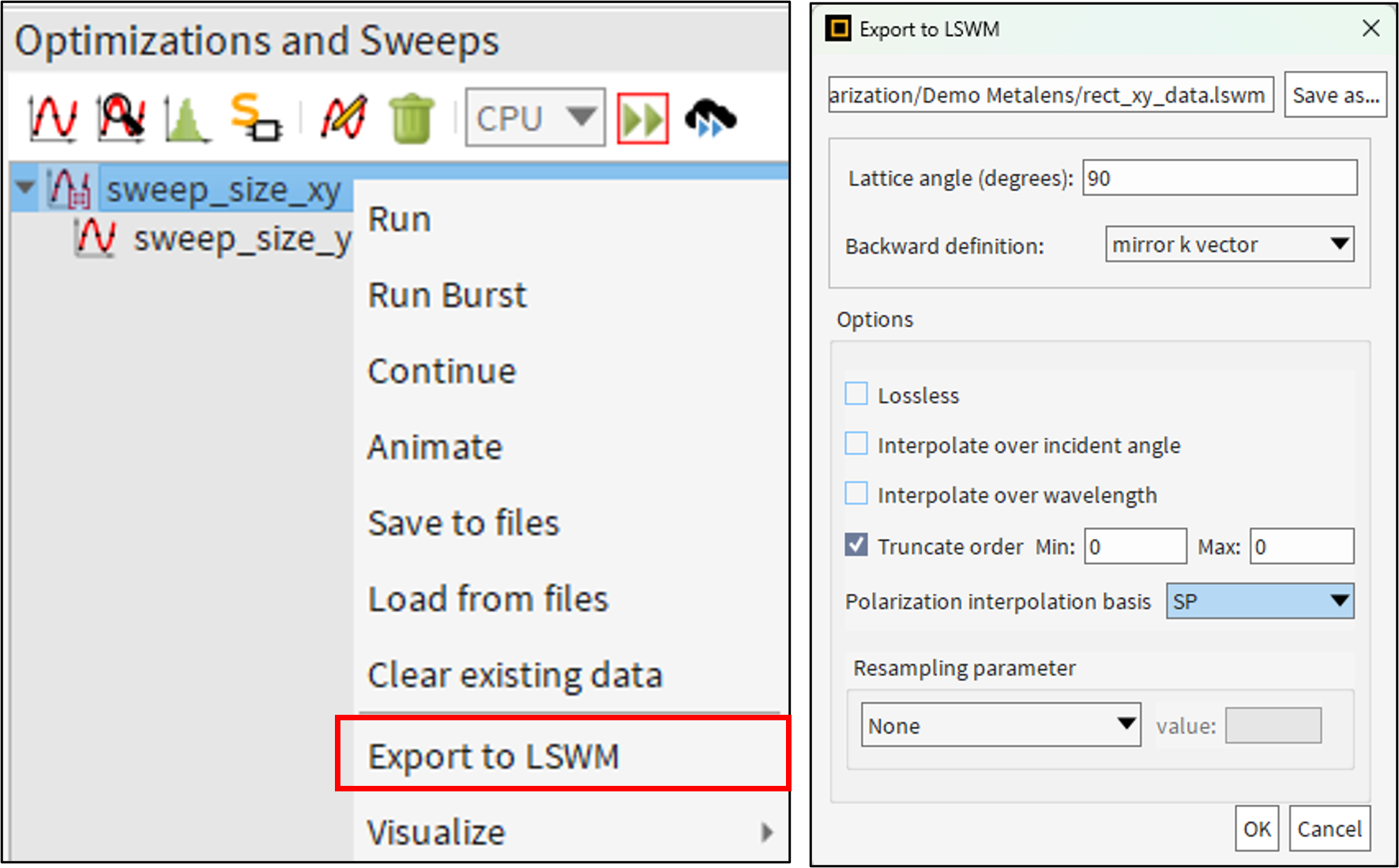Screen dimensions: 1399x868
Task: Open the CPU resource dropdown
Action: [x=535, y=118]
